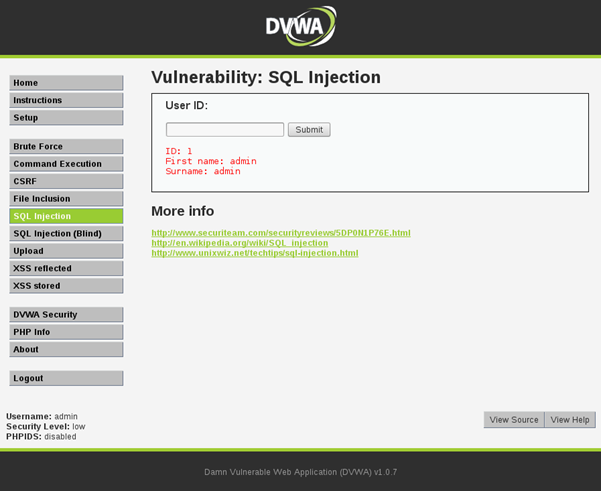The image size is (601, 491).
Task: Click Logout in the sidebar
Action: (66, 378)
